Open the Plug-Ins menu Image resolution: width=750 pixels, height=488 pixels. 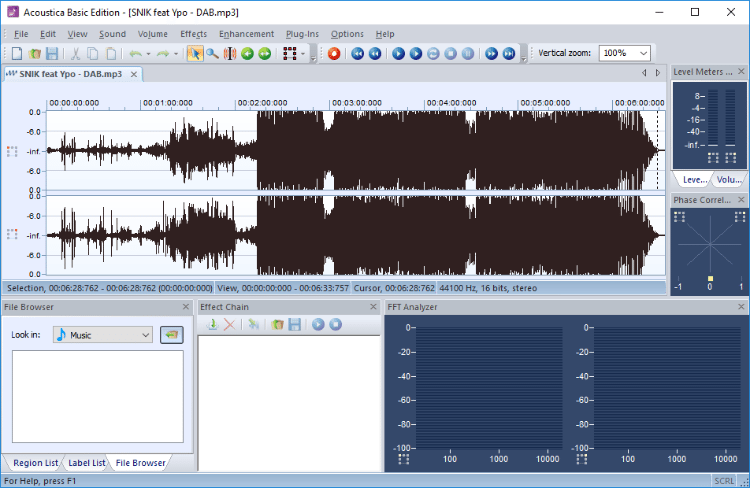tap(302, 34)
